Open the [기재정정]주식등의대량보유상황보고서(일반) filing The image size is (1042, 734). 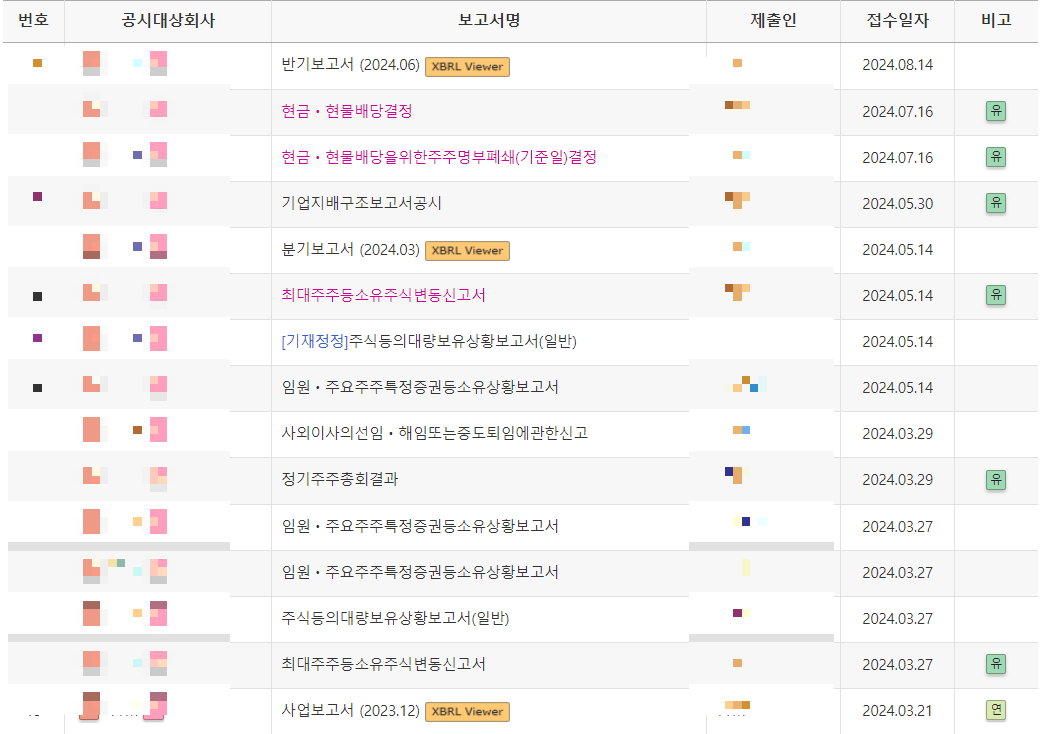[x=430, y=341]
